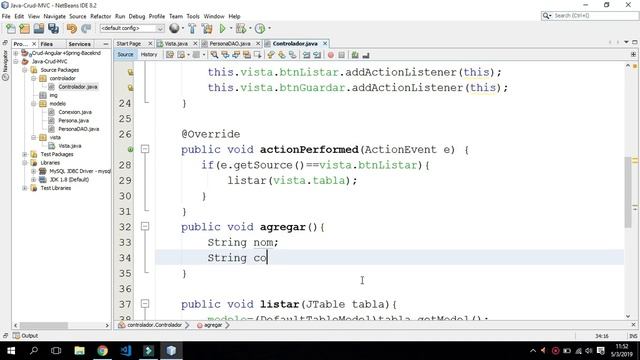Click the Undo toolbar icon

pyautogui.click(x=72, y=28)
